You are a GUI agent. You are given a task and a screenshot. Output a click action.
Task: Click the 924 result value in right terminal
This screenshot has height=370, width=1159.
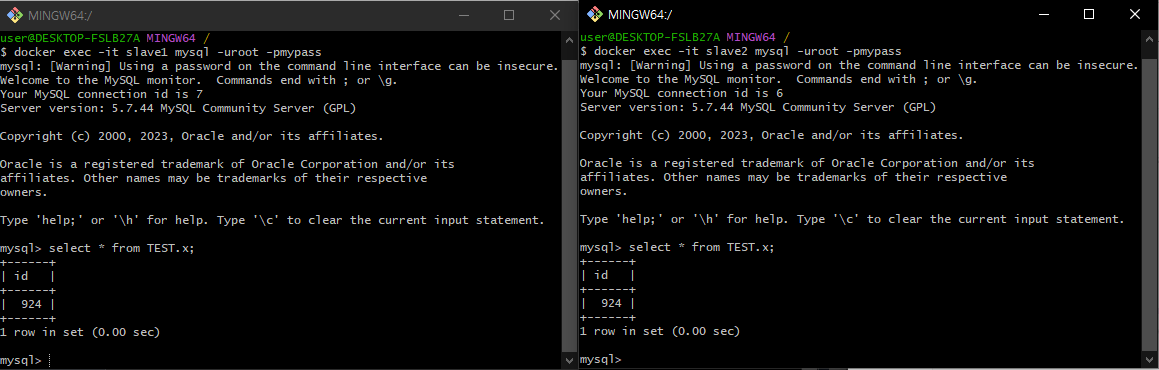[612, 303]
